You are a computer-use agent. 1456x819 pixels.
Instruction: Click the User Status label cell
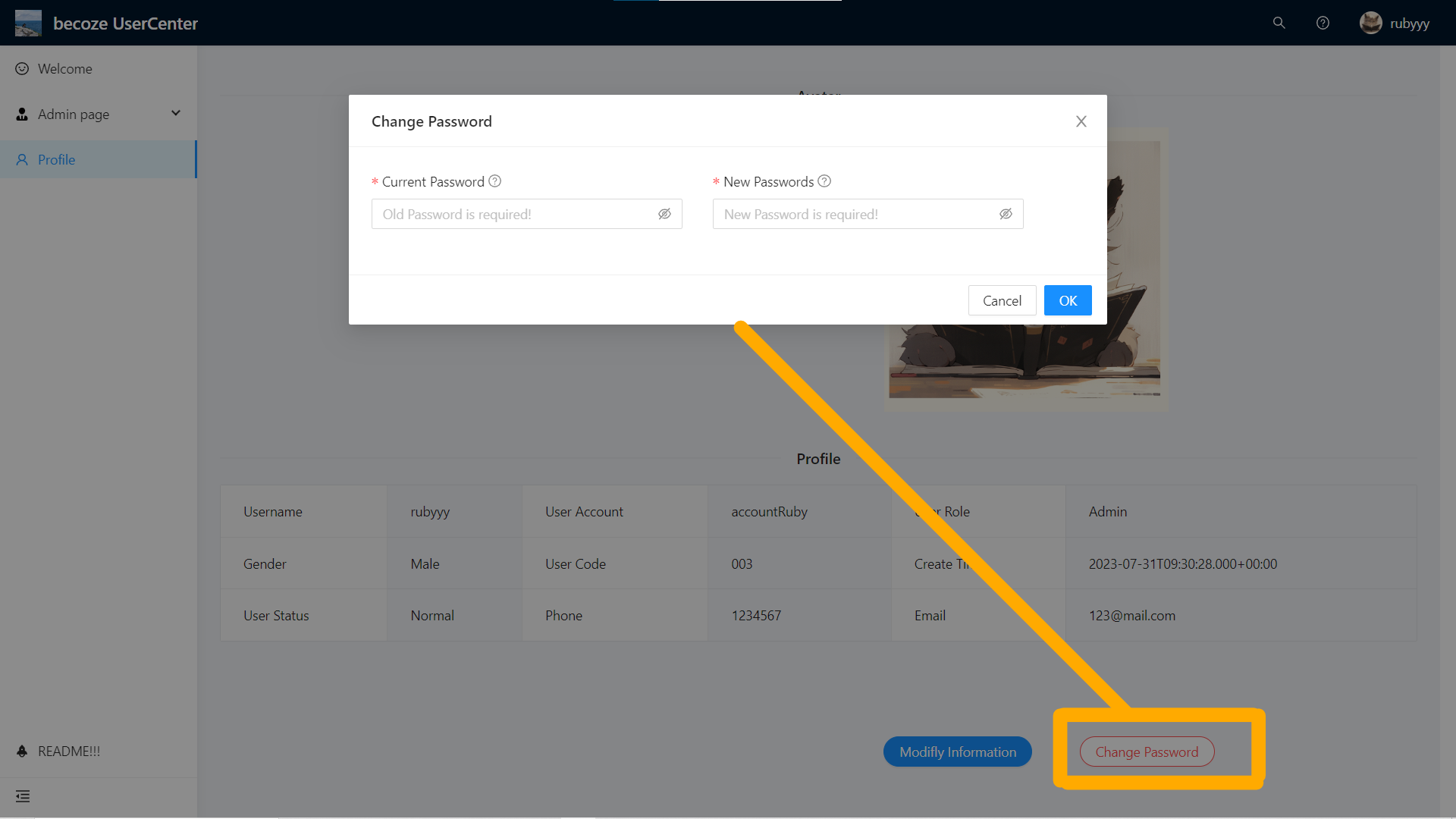click(303, 616)
